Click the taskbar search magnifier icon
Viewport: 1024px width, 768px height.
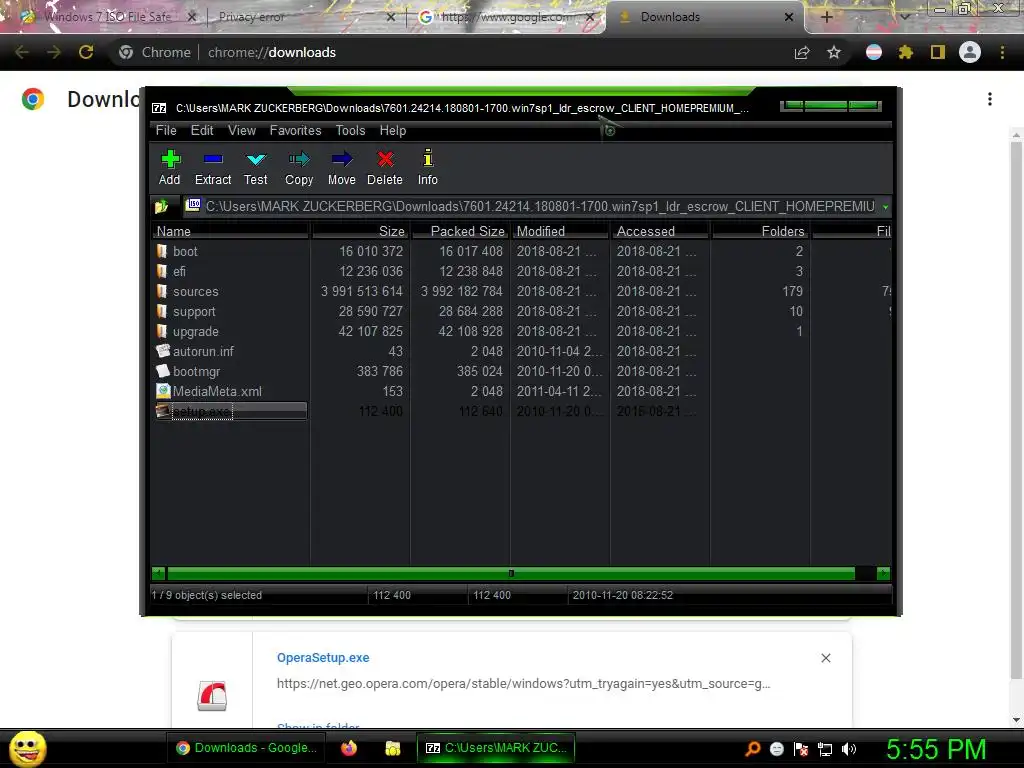(753, 749)
